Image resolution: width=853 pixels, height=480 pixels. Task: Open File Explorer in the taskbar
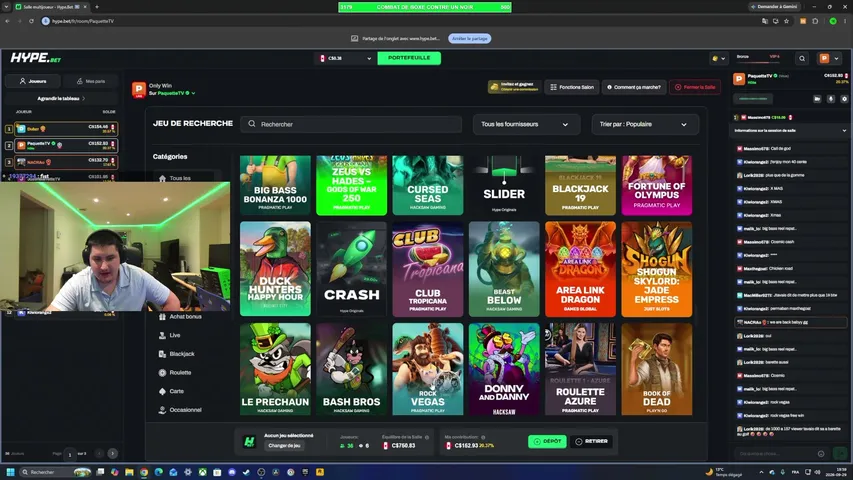pyautogui.click(x=129, y=472)
